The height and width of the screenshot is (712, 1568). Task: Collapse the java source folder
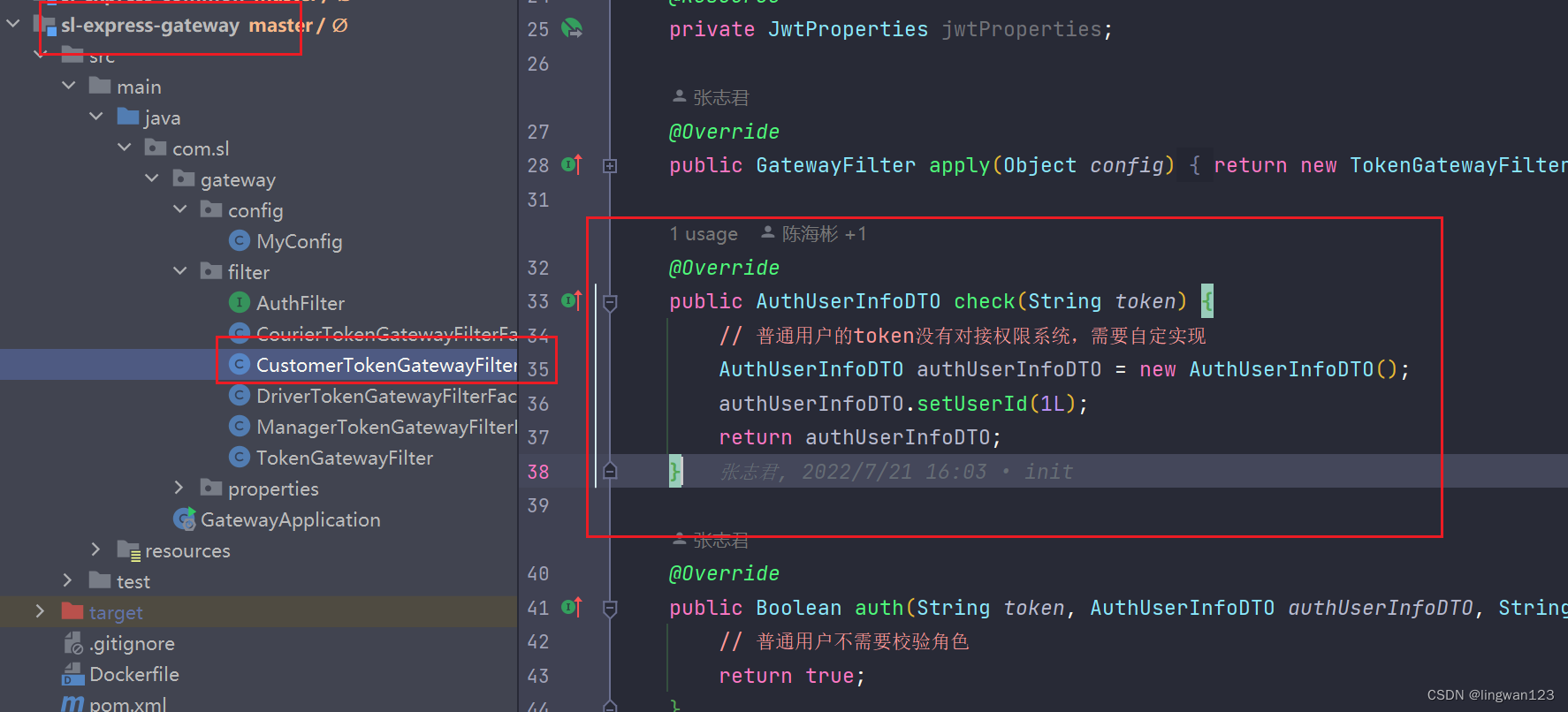coord(96,117)
